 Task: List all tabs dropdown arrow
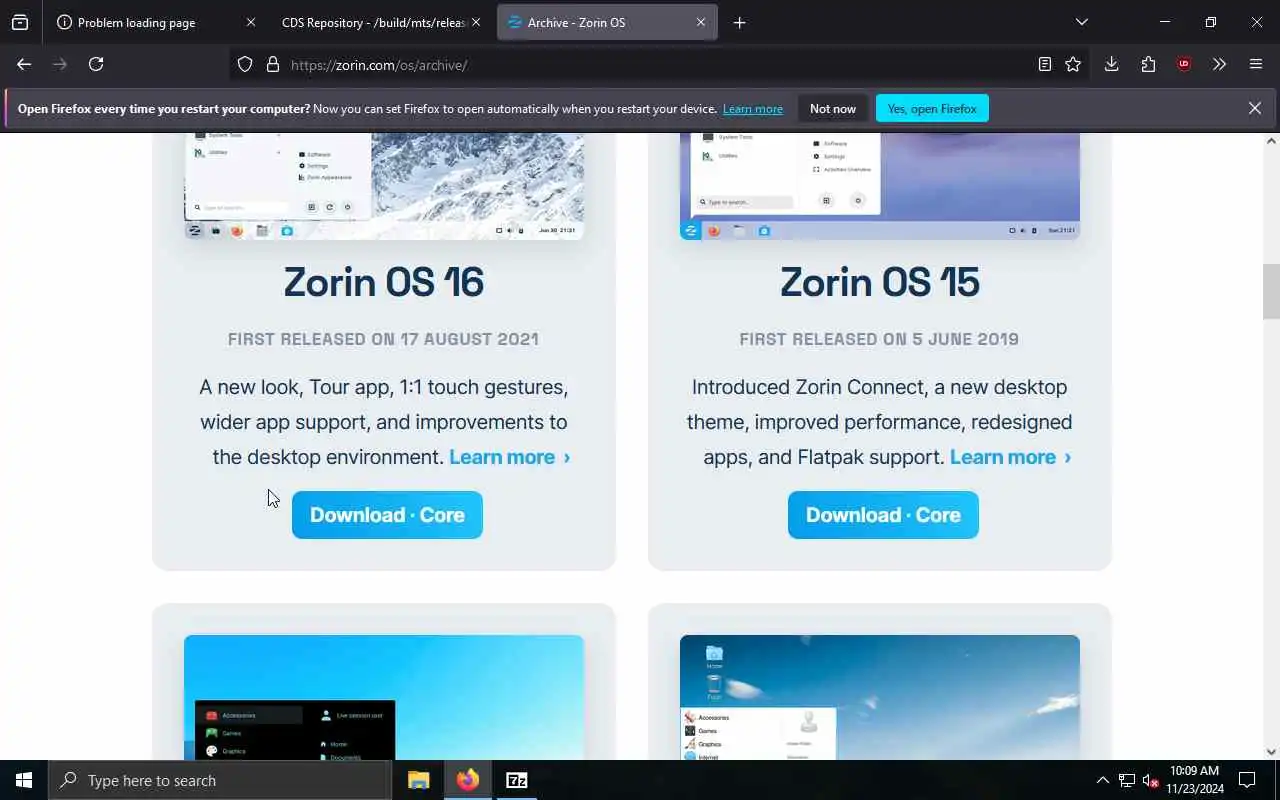point(1081,22)
